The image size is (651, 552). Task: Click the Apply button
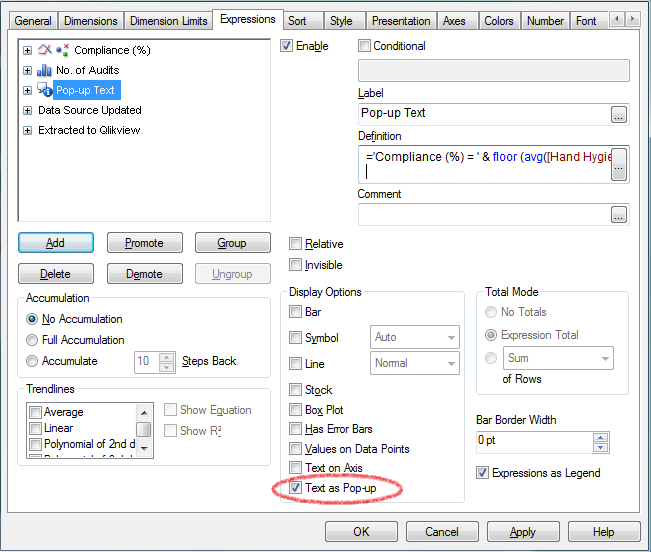523,532
